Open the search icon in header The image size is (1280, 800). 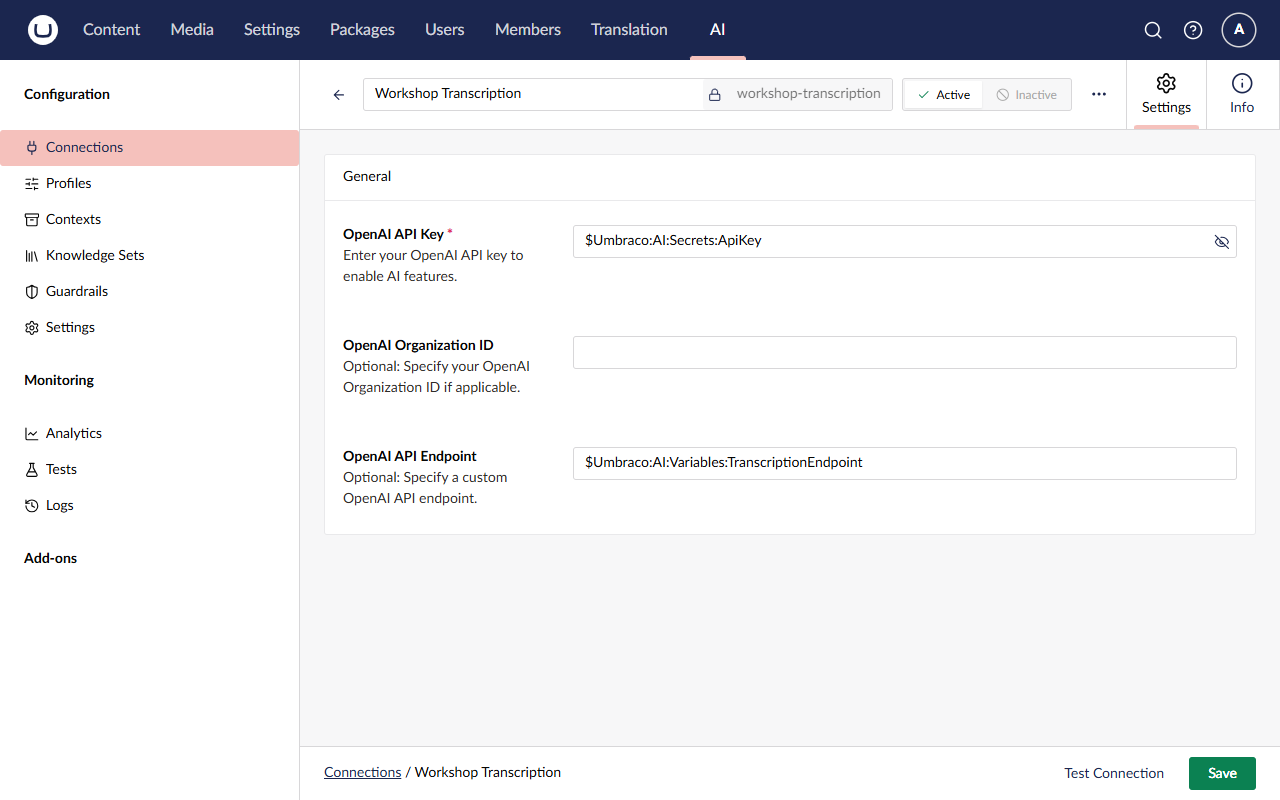pos(1153,30)
